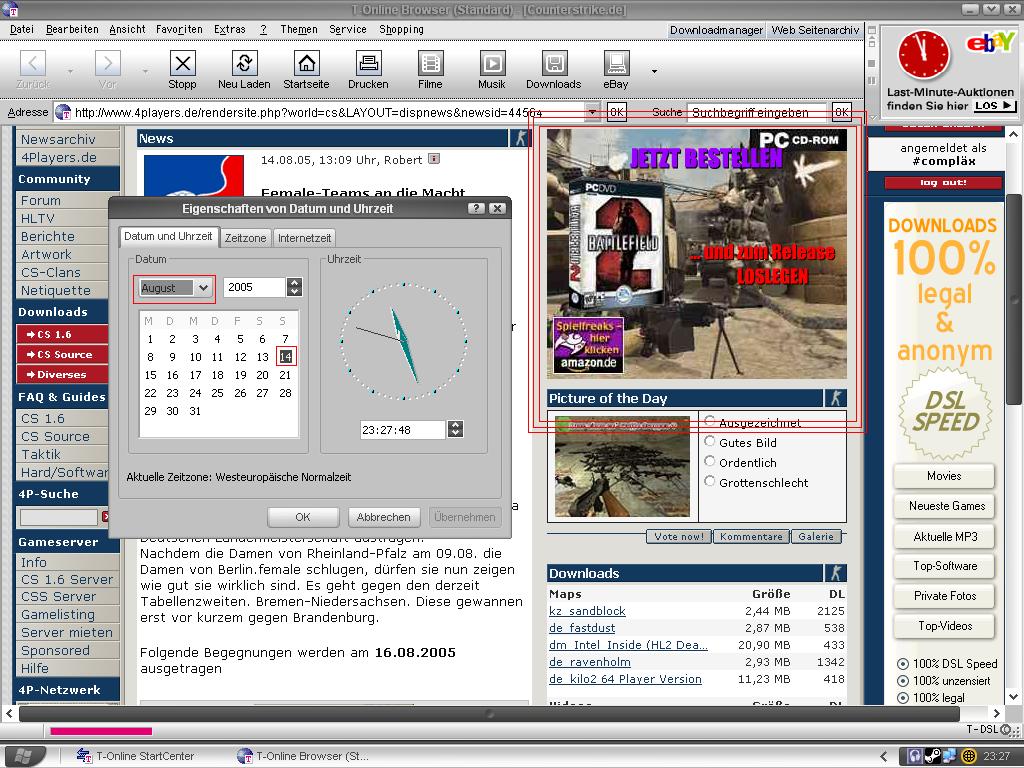The height and width of the screenshot is (768, 1024).
Task: Increase the year 2005 with the up arrow
Action: [295, 283]
